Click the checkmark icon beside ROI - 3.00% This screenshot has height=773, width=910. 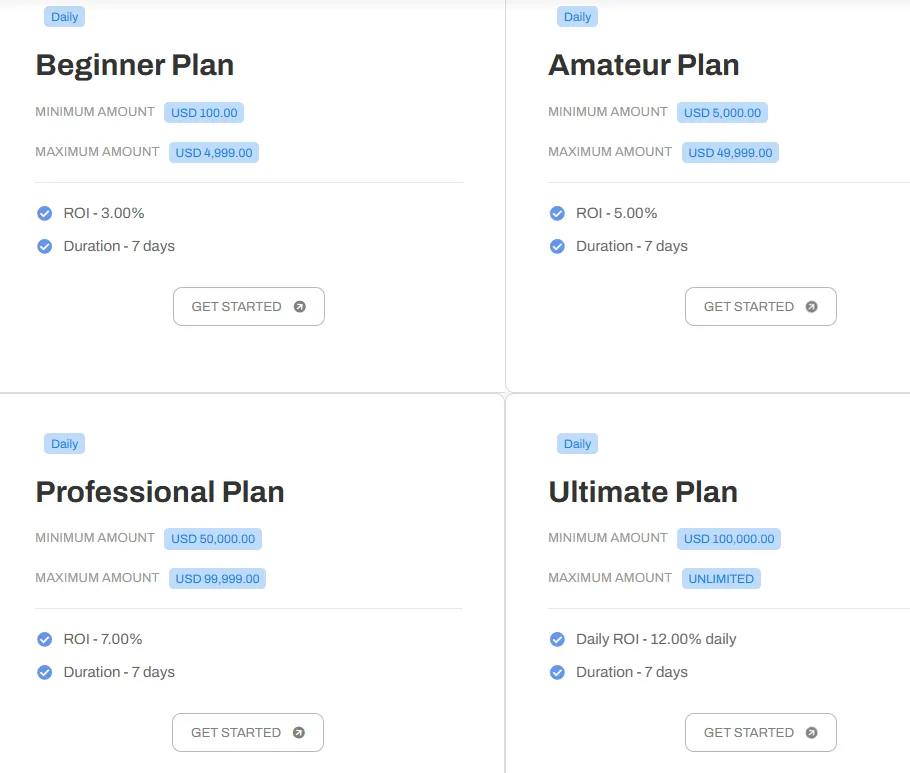(x=45, y=213)
